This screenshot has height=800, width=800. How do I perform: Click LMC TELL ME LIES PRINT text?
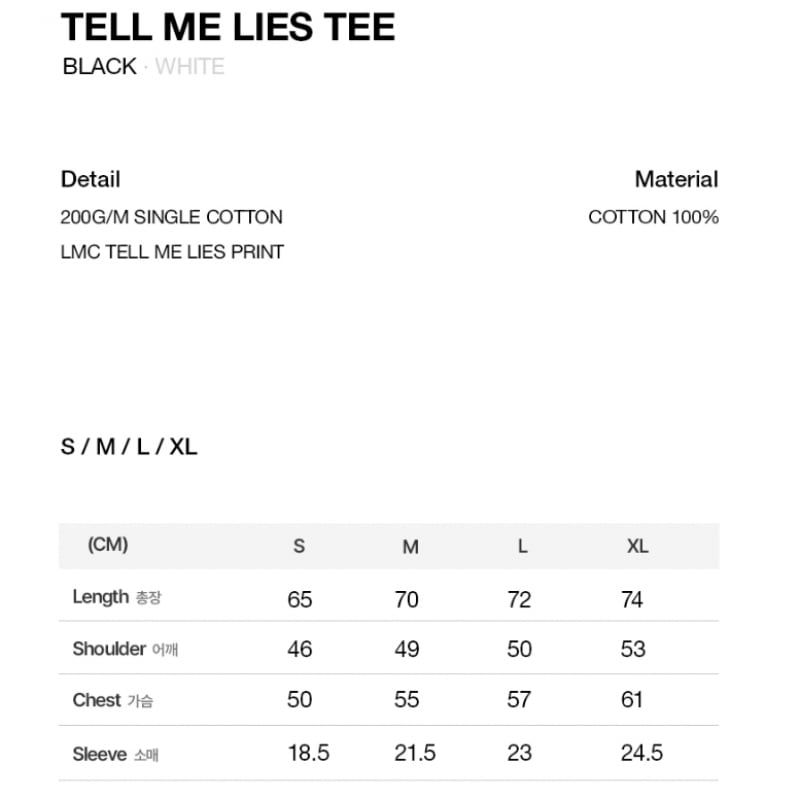[x=172, y=252]
